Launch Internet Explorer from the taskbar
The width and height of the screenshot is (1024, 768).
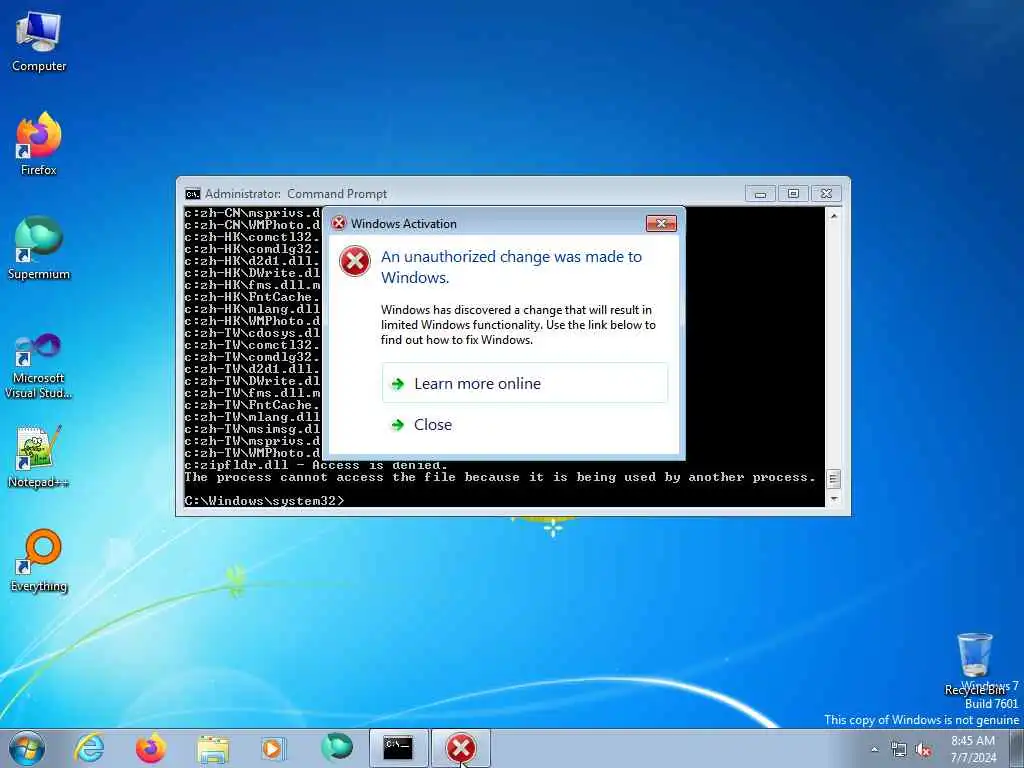pos(89,748)
